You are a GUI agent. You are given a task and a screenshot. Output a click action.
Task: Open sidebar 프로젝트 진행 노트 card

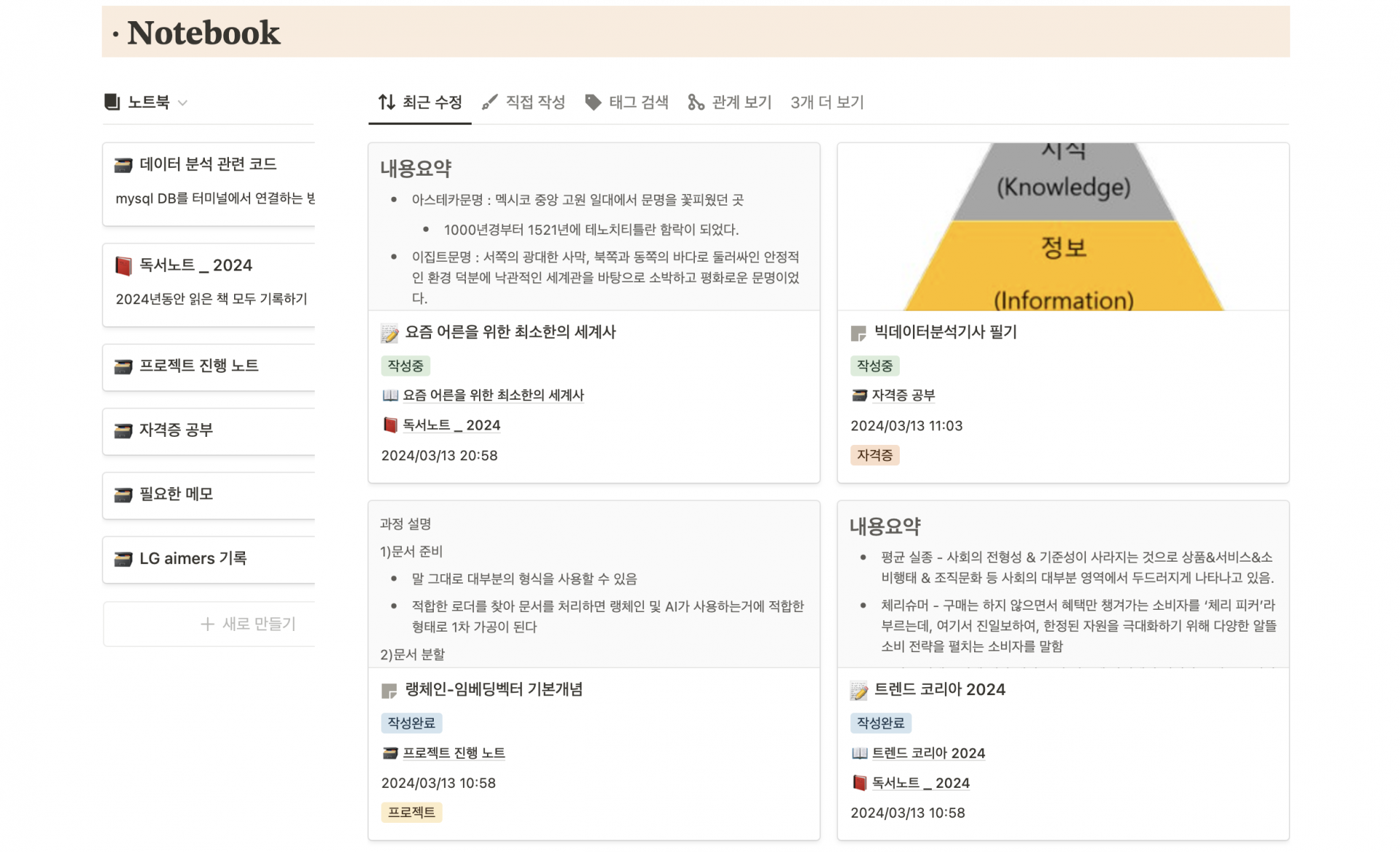[209, 367]
